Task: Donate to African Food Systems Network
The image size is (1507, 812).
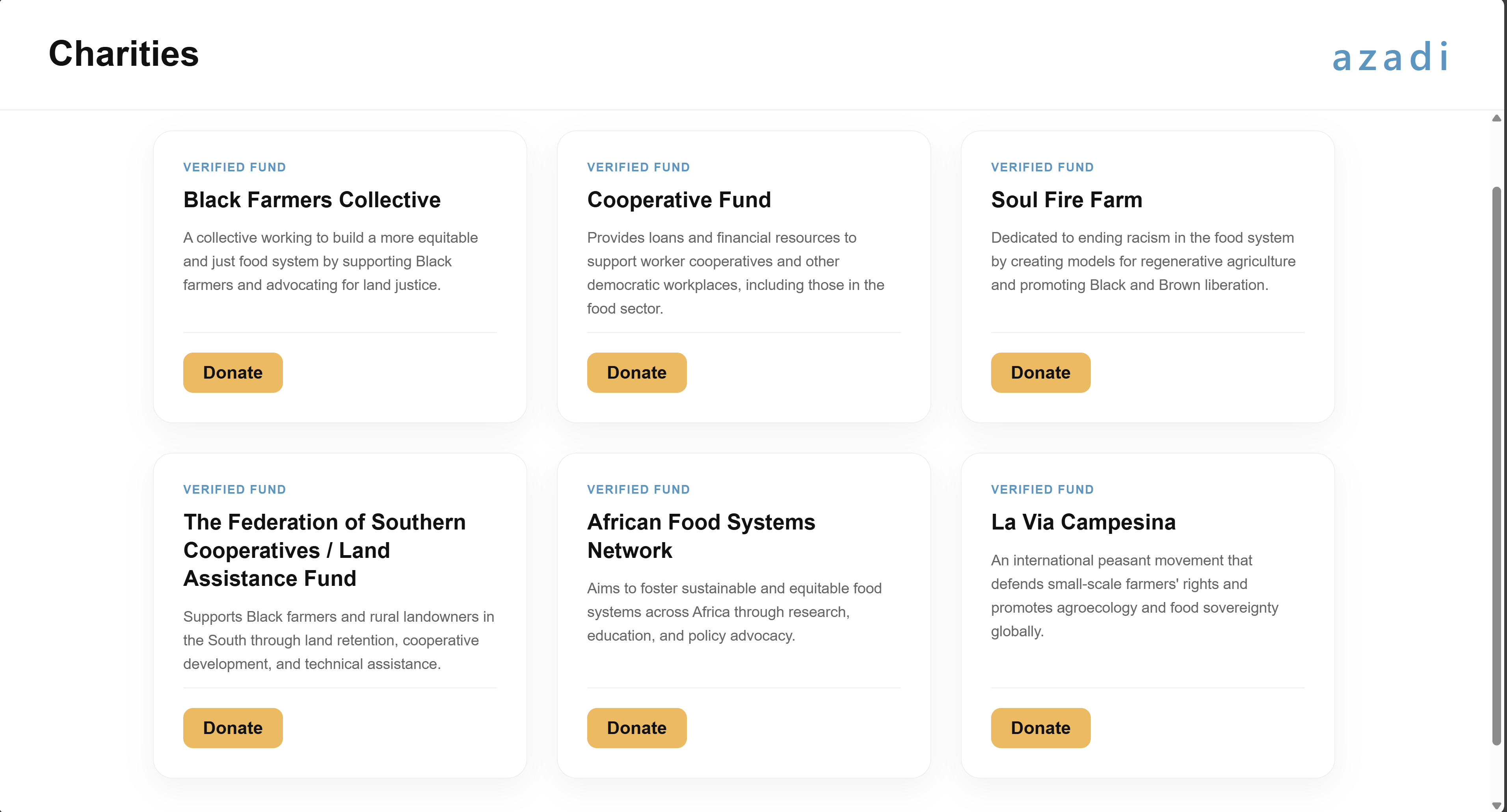Action: 636,727
